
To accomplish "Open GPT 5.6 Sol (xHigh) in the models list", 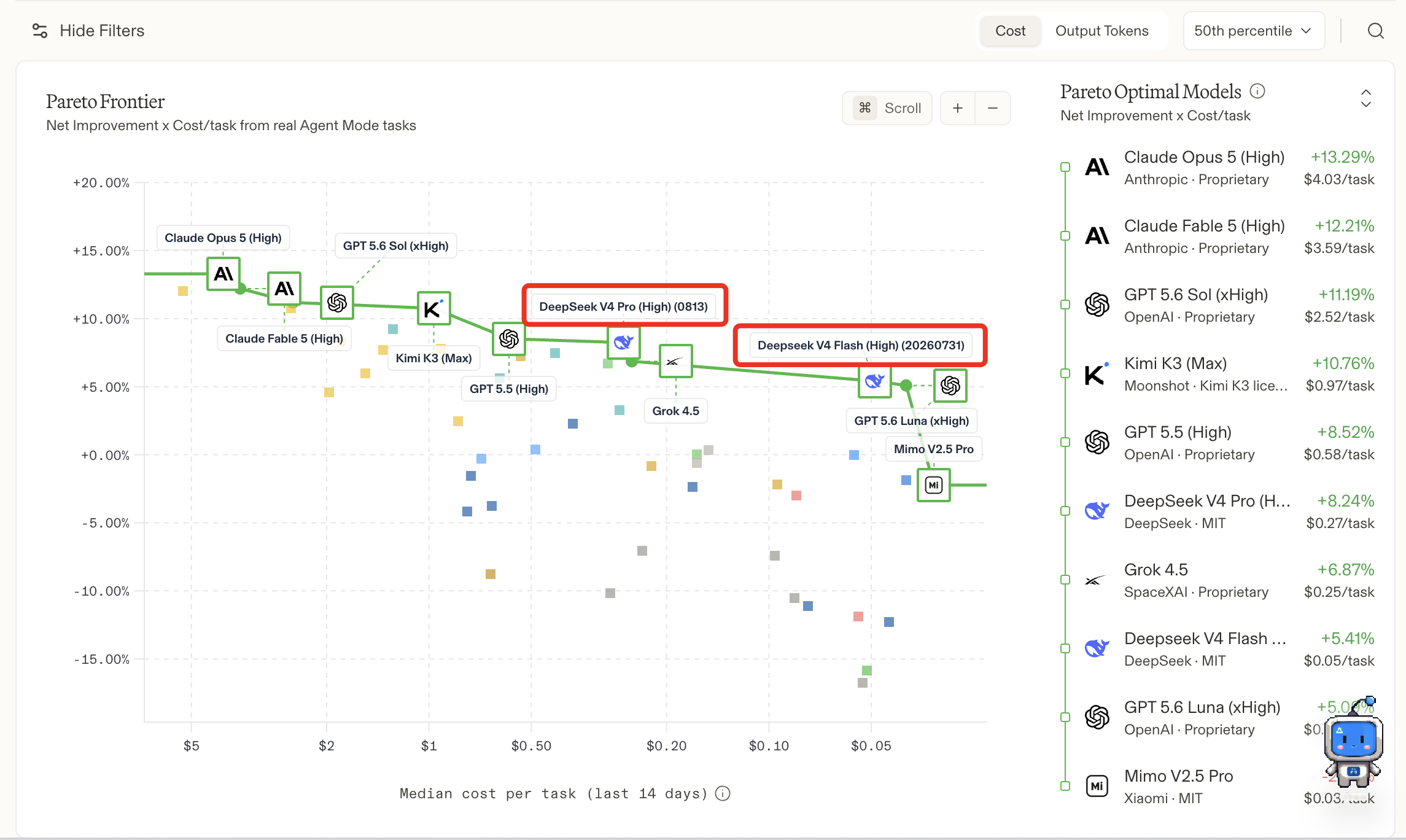I will tap(1196, 295).
